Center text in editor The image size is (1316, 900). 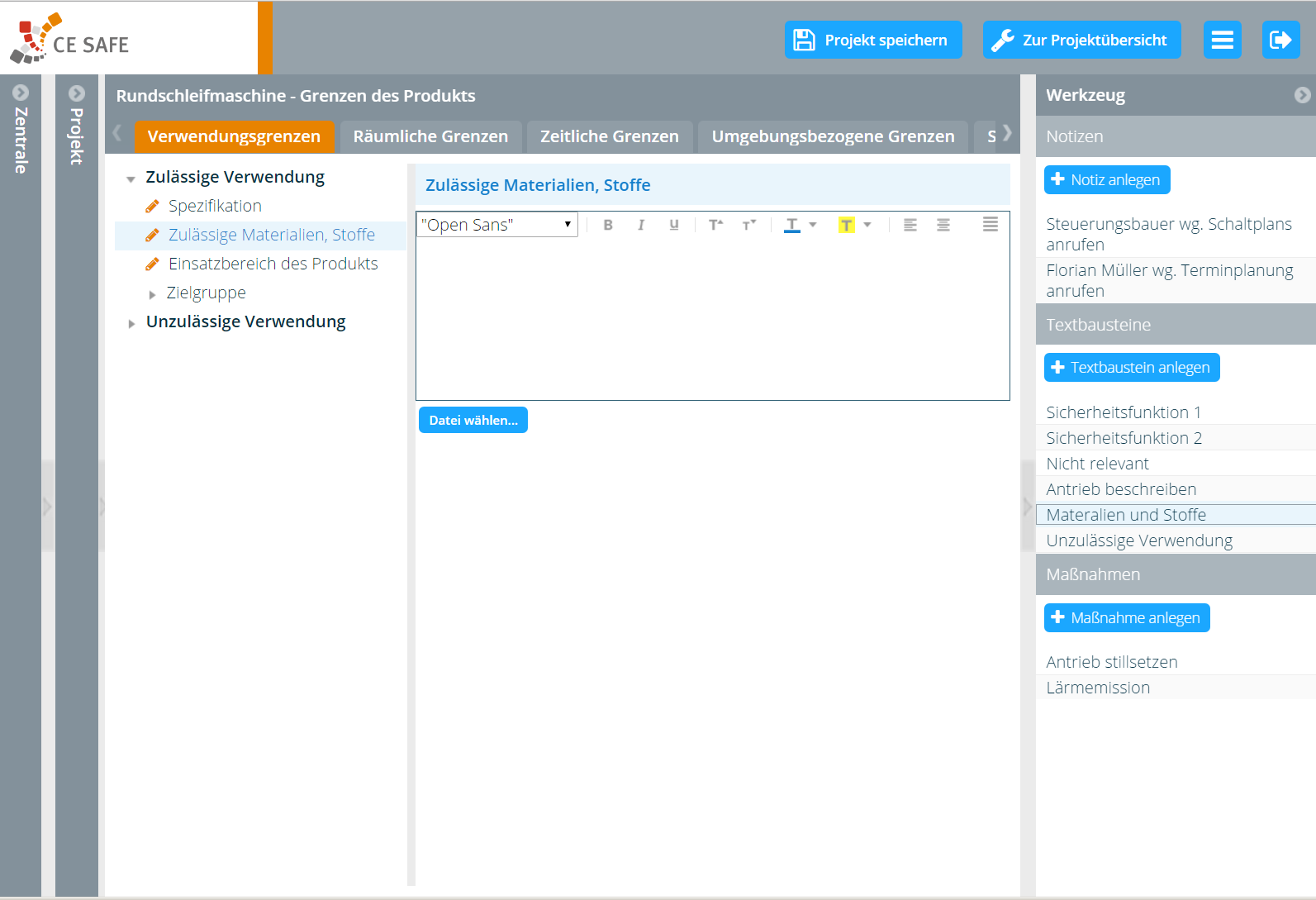pyautogui.click(x=943, y=225)
